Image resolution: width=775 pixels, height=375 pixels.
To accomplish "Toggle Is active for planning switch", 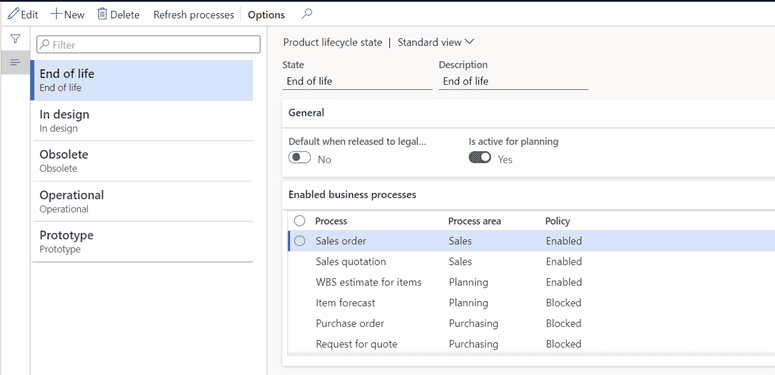I will tap(480, 158).
